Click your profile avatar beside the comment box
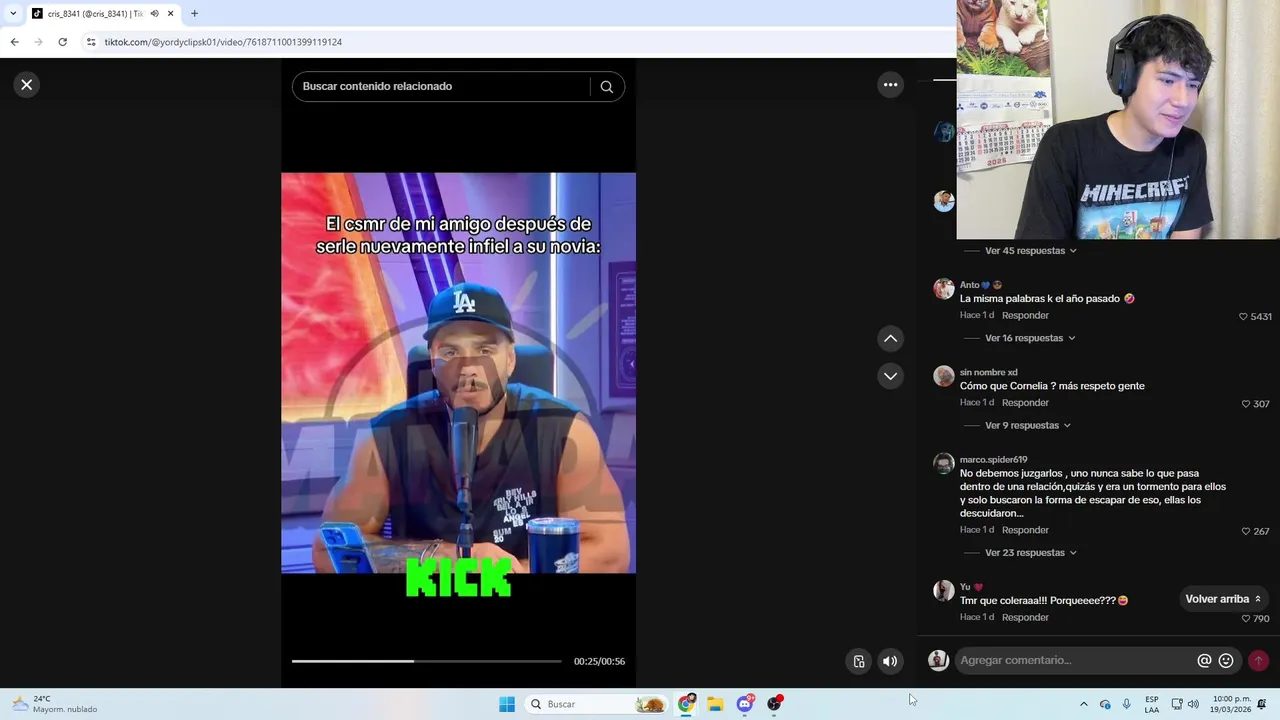 pyautogui.click(x=938, y=660)
